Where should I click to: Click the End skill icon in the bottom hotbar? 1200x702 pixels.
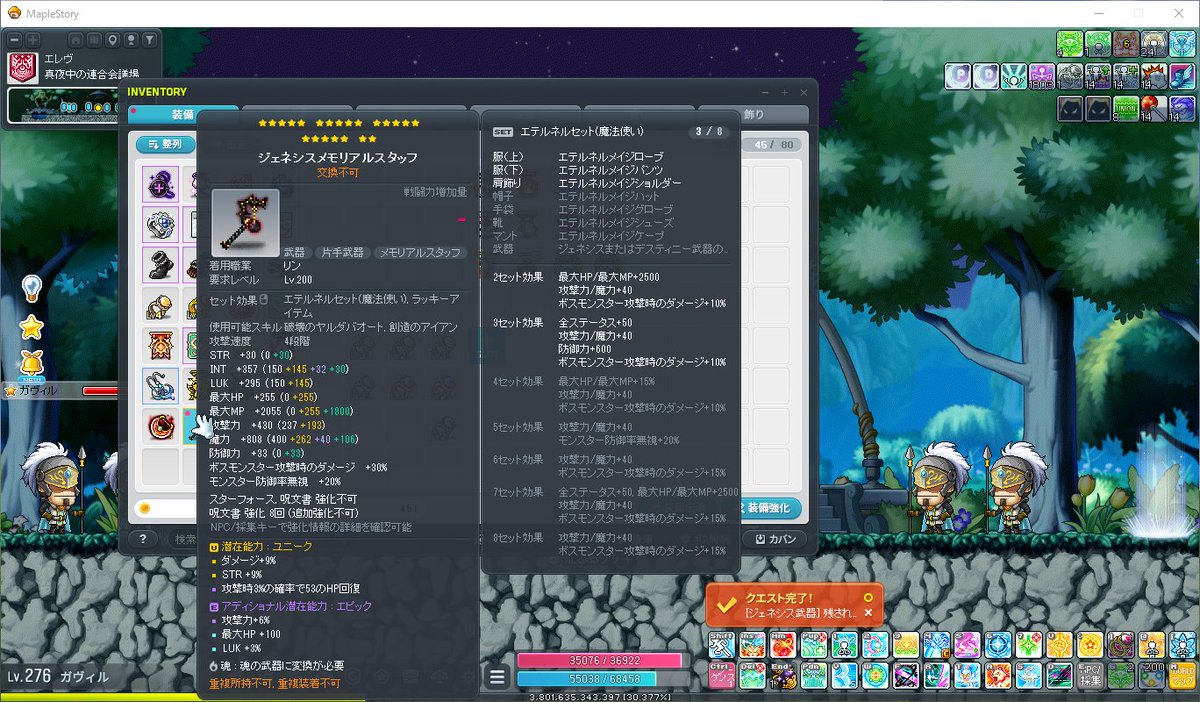(784, 676)
